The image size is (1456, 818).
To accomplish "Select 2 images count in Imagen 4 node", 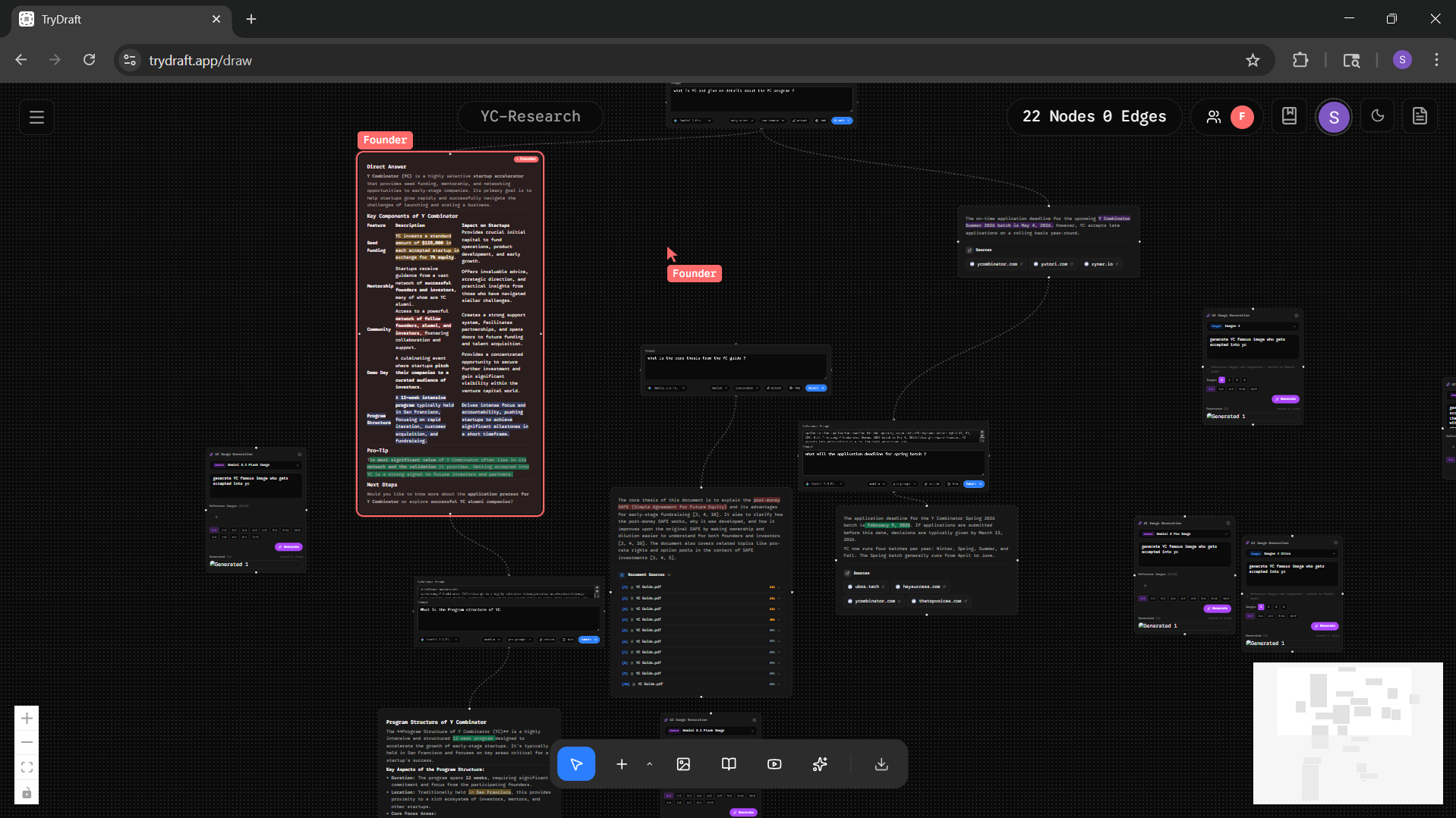I will [x=1229, y=380].
